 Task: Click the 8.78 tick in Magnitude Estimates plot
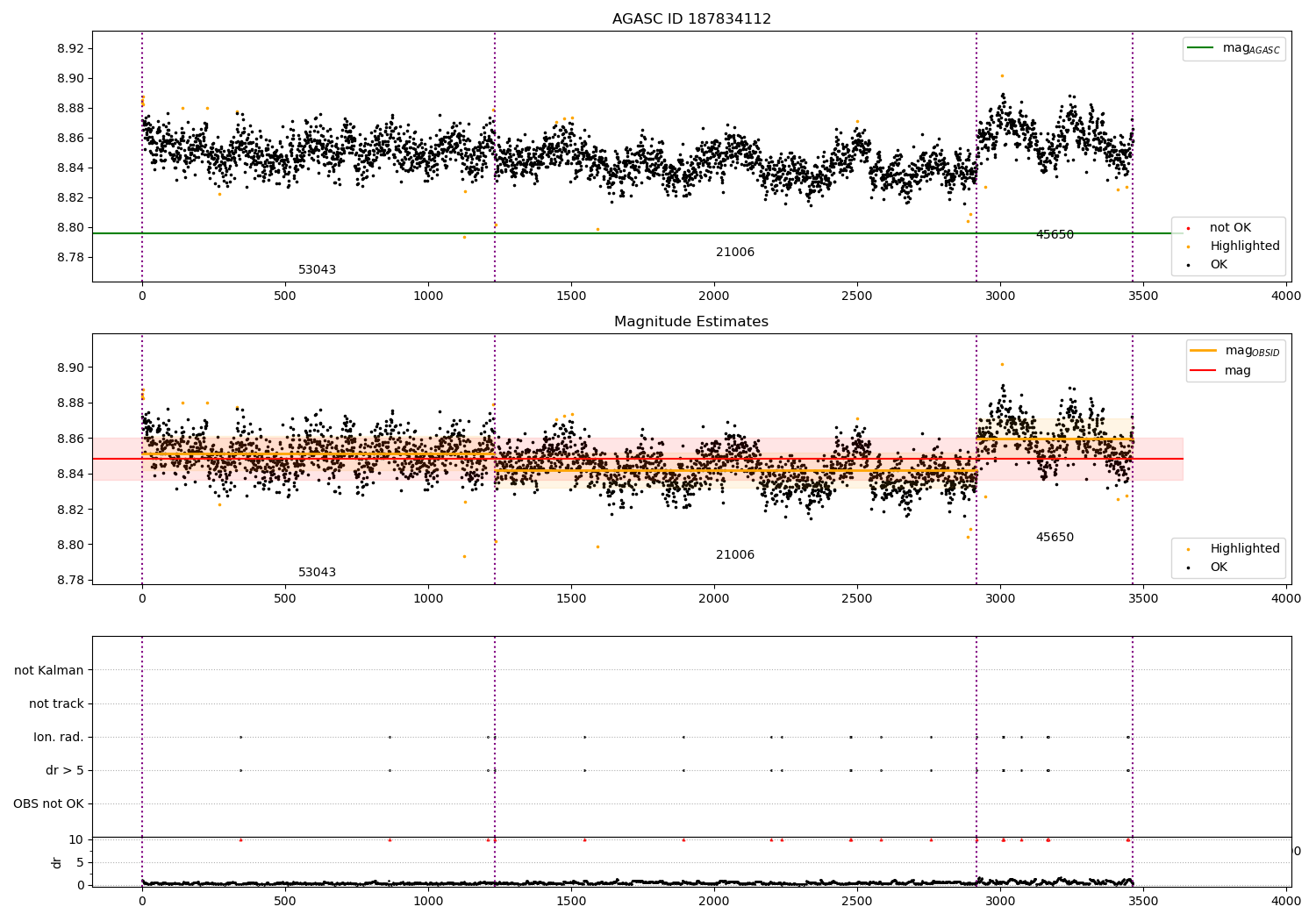[70, 580]
